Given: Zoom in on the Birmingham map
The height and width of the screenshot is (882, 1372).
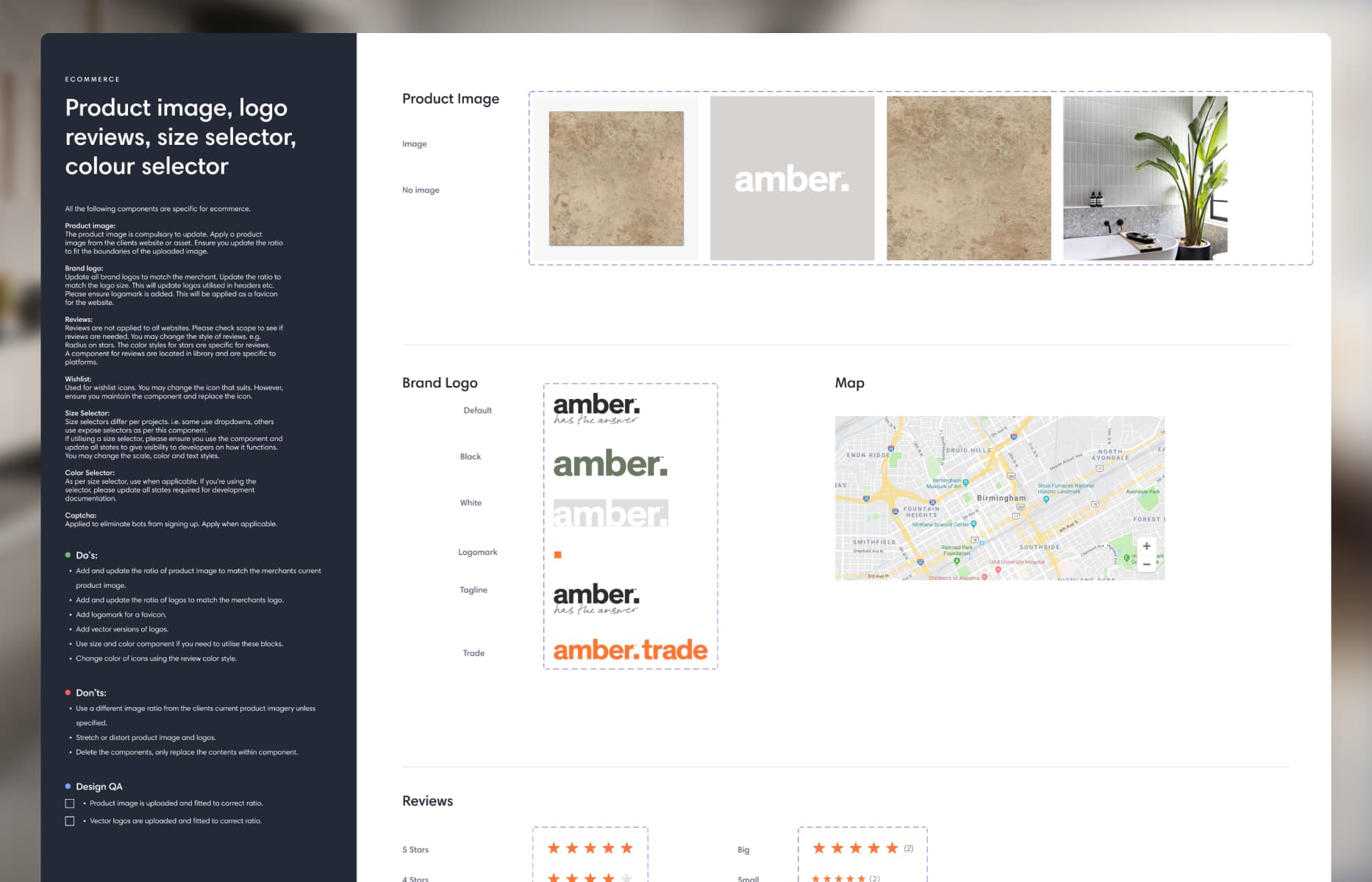Looking at the screenshot, I should coord(1146,546).
